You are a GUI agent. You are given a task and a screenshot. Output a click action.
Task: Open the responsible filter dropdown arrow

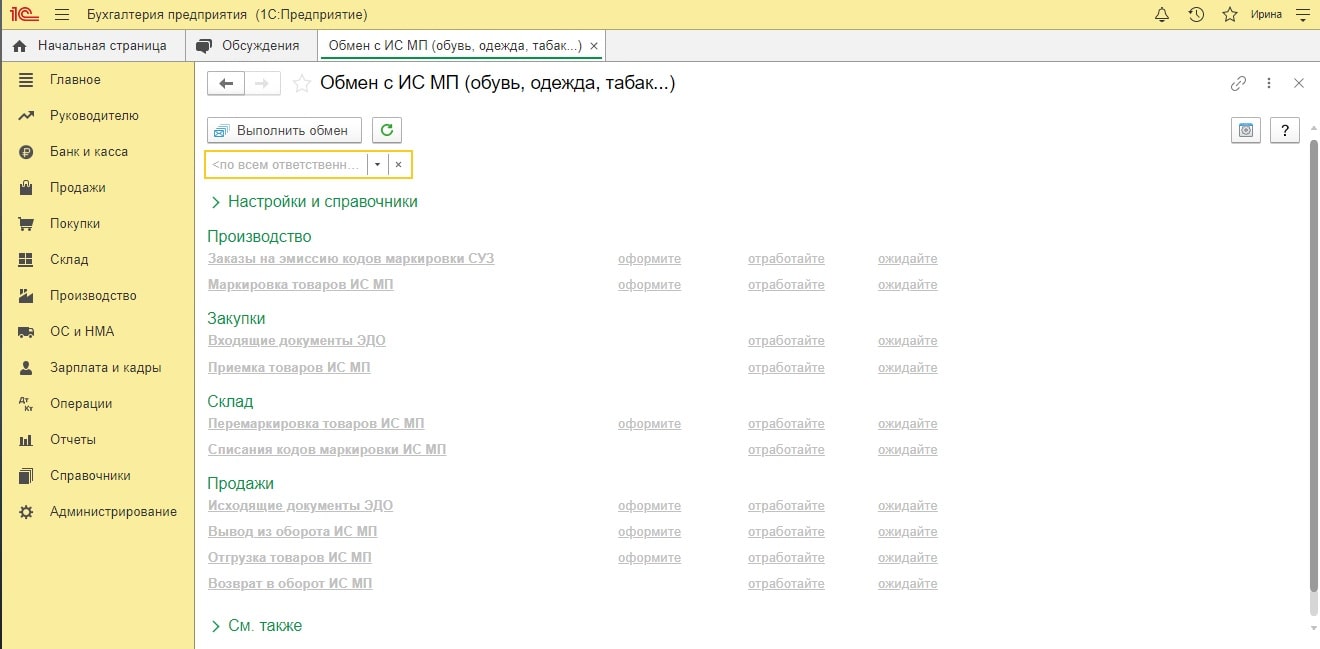coord(378,164)
